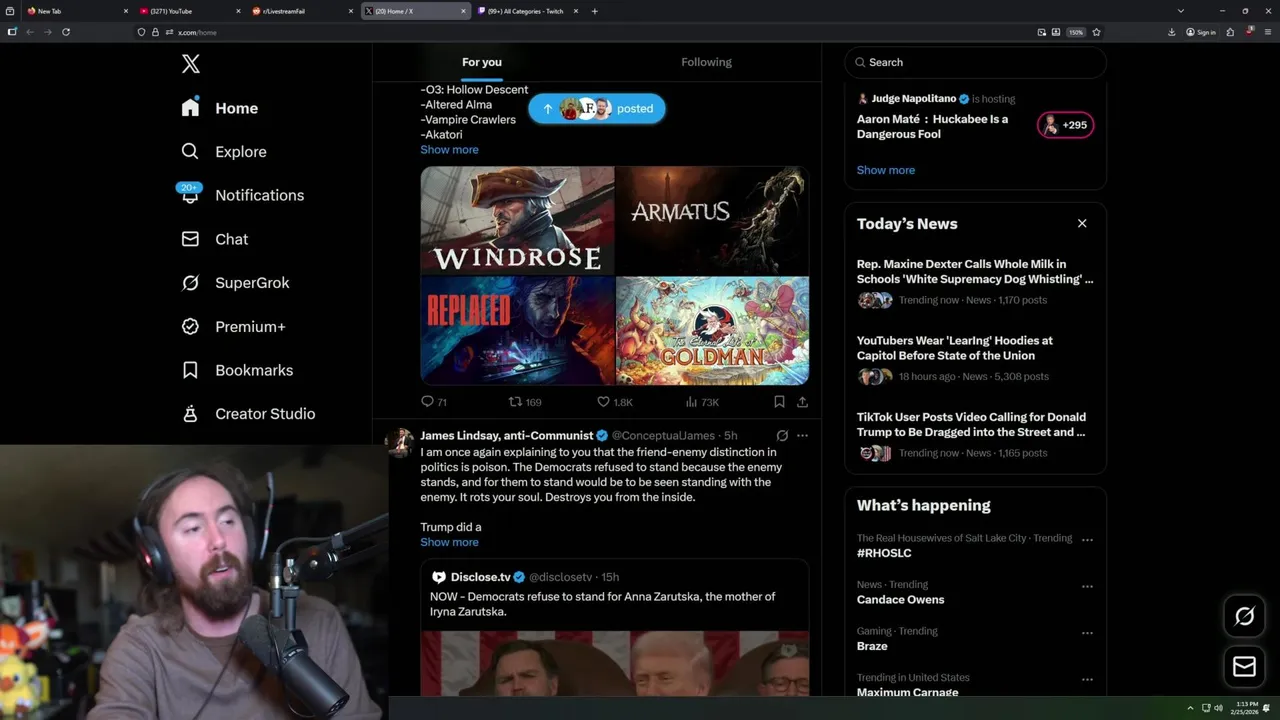Show more of the games post
The width and height of the screenshot is (1280, 720).
[x=449, y=150]
